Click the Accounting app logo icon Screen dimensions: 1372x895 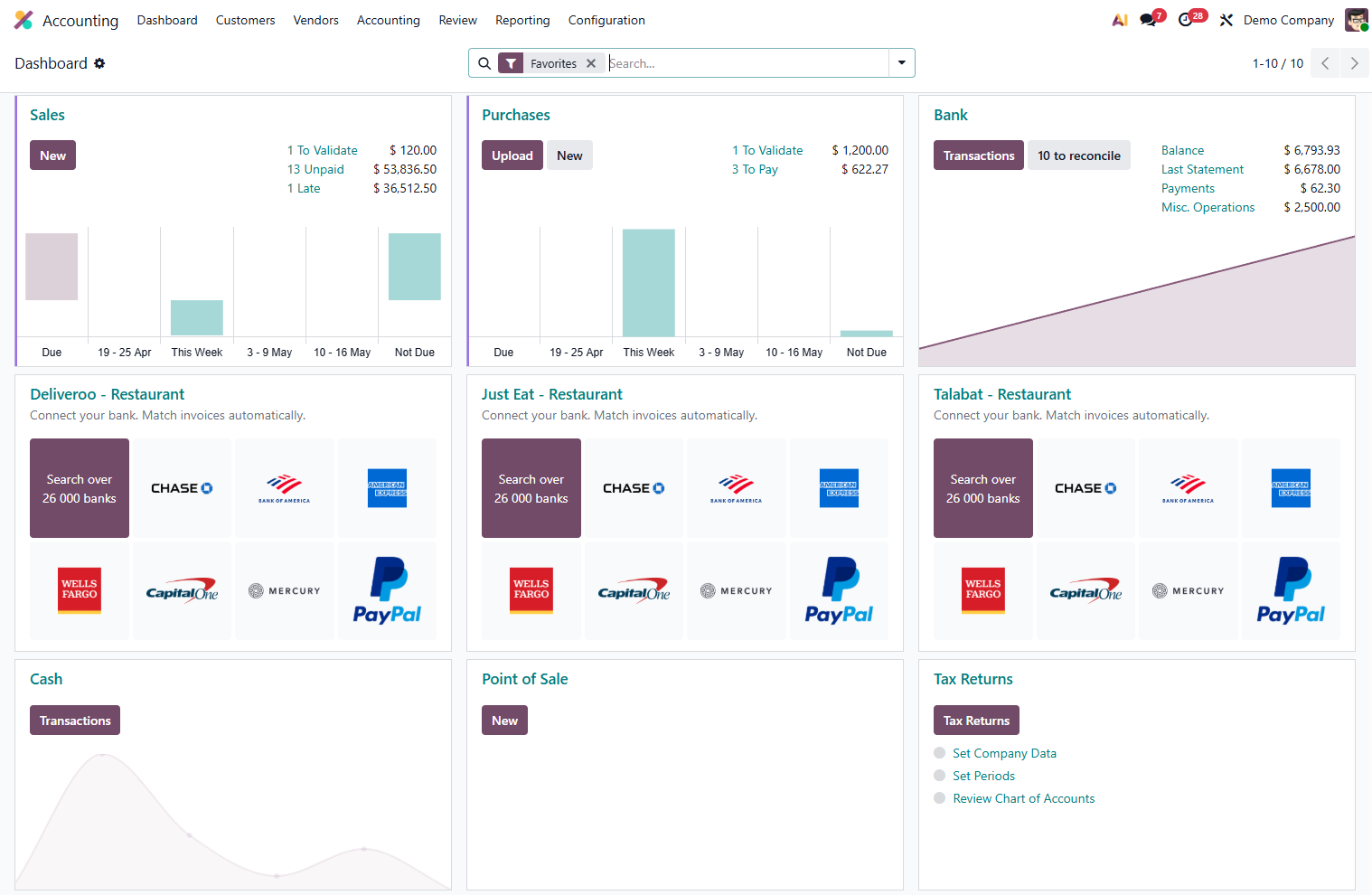tap(23, 20)
